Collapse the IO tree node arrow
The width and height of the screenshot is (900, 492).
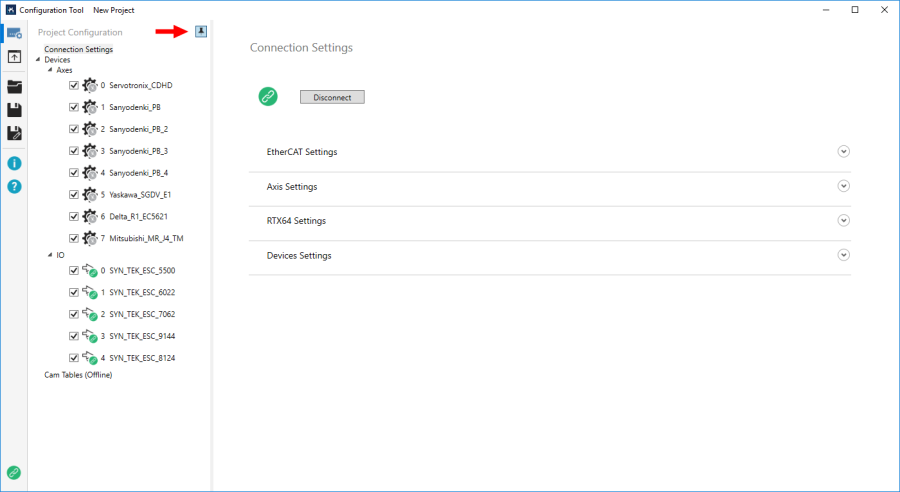pos(50,255)
